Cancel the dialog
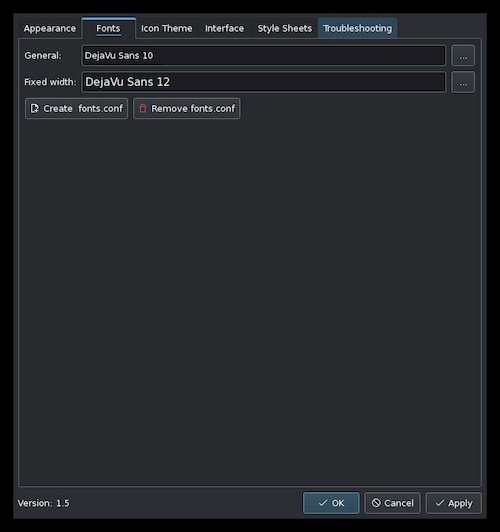 [392, 503]
